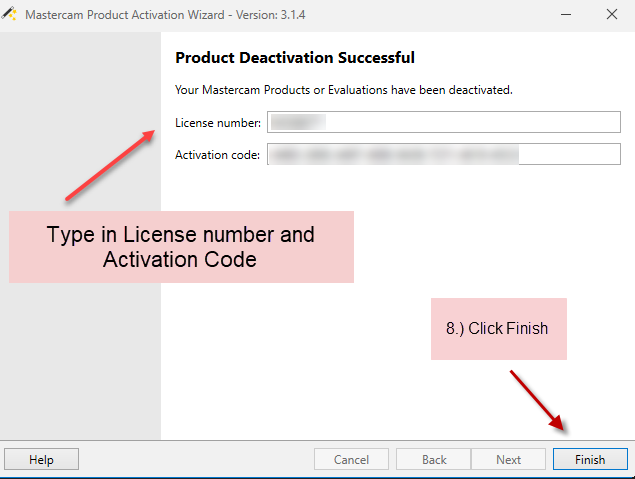Click the 'have been deactivated' message text
Viewport: 635px width, 479px height.
click(452, 89)
